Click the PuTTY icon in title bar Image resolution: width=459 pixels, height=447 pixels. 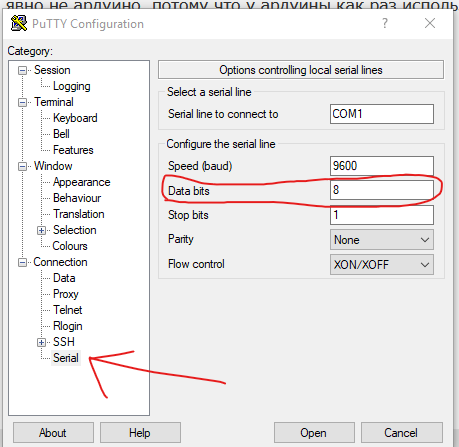[19, 23]
